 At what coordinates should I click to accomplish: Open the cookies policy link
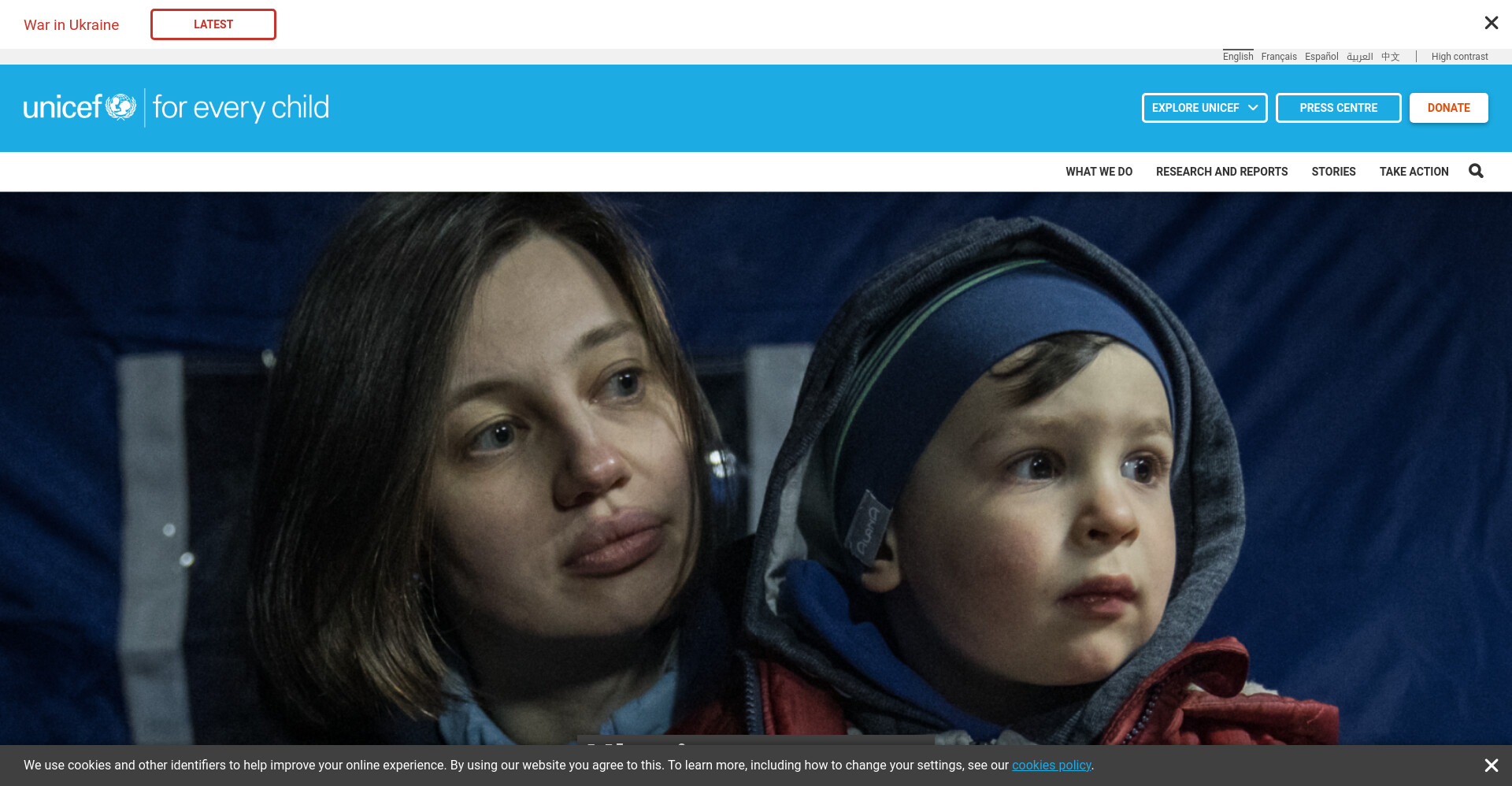click(x=1051, y=766)
